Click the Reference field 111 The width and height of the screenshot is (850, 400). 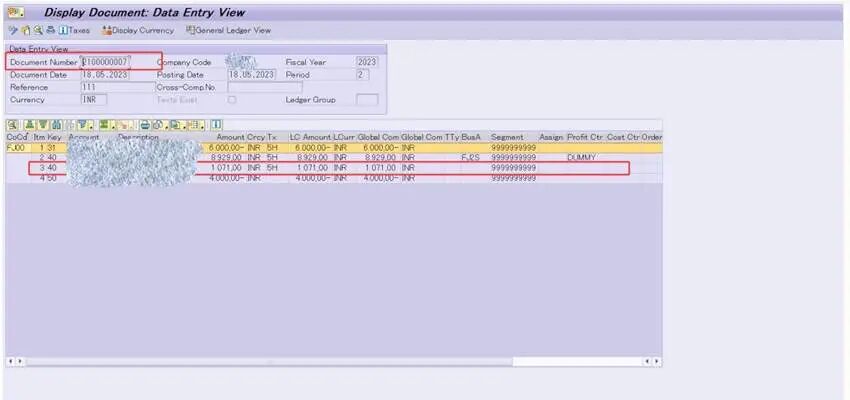117,87
